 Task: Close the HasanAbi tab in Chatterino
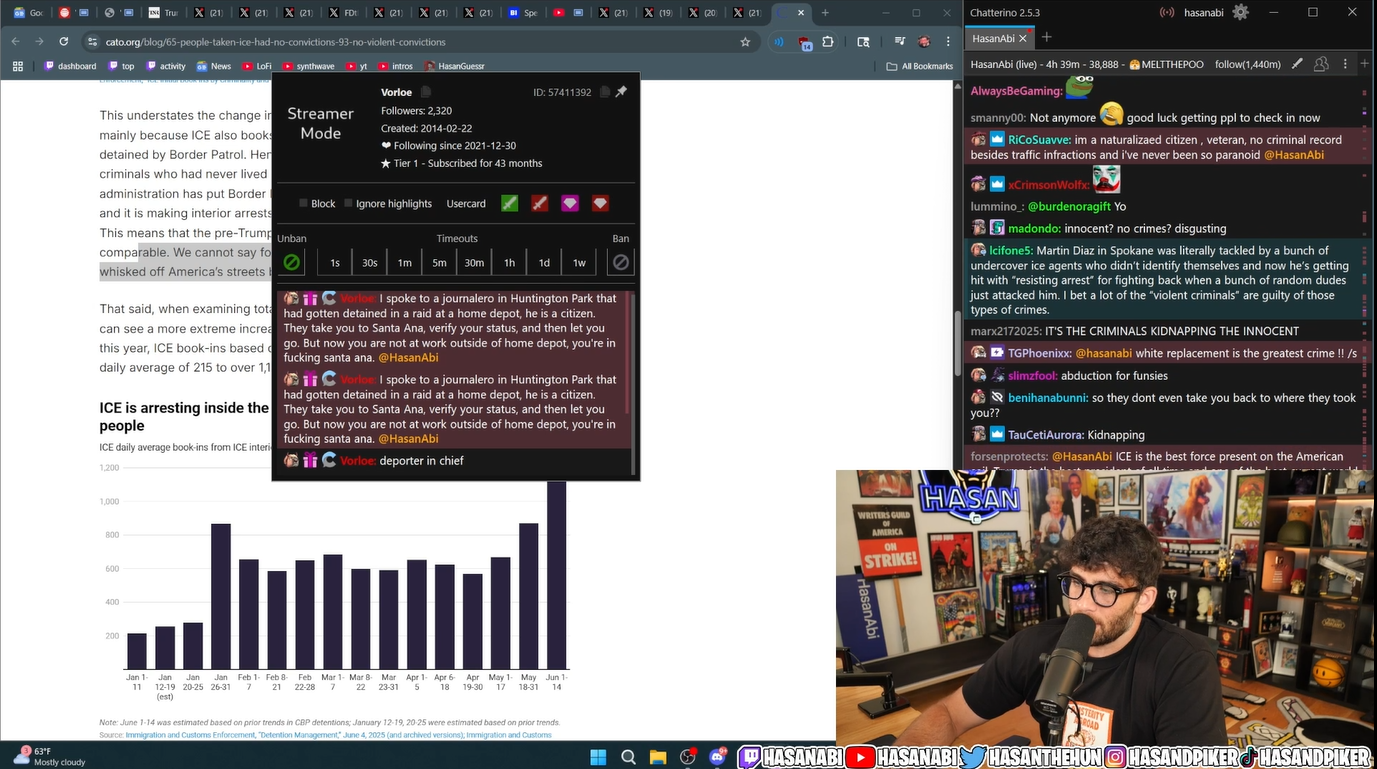point(1024,38)
